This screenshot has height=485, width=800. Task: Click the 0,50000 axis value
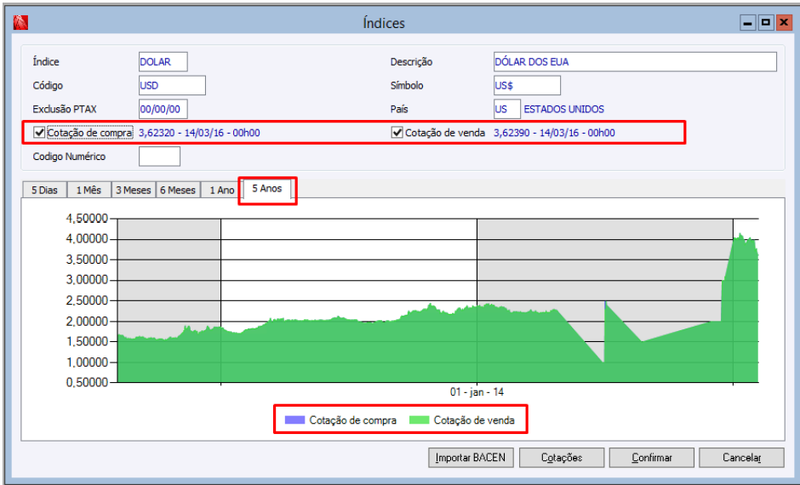coord(87,382)
